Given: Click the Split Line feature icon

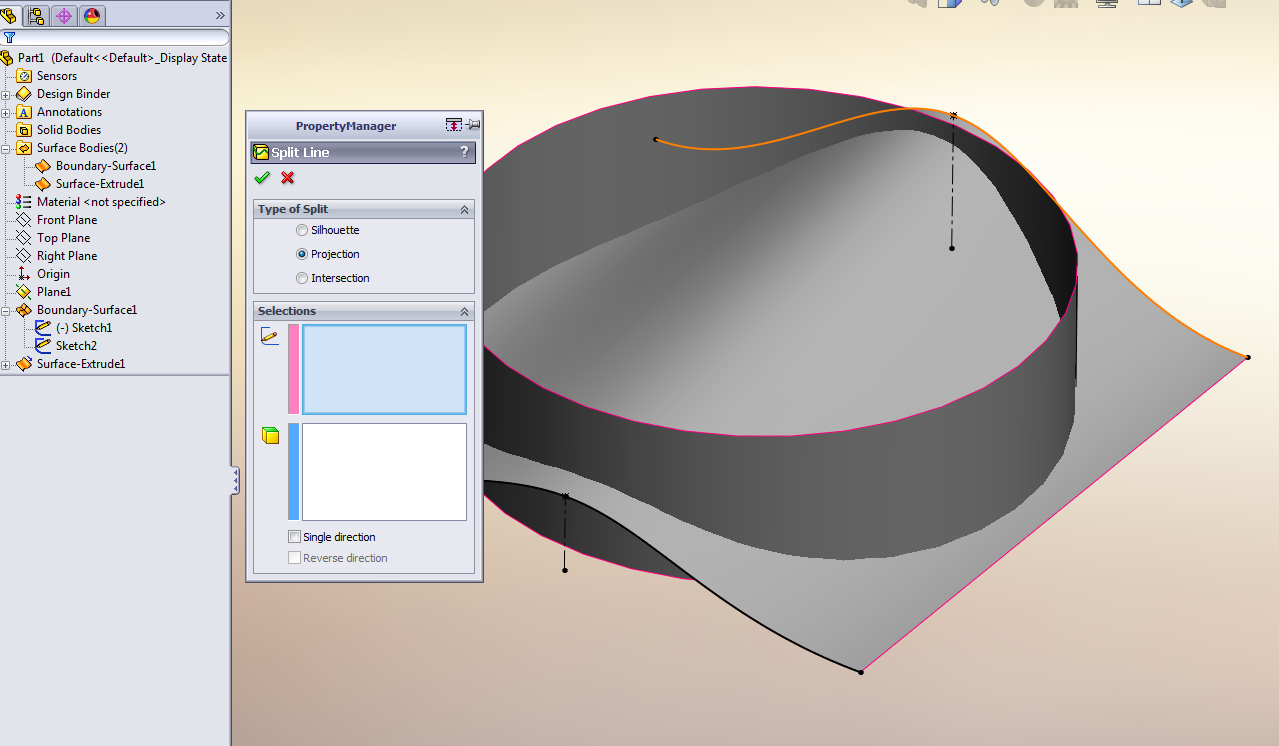Looking at the screenshot, I should point(261,153).
